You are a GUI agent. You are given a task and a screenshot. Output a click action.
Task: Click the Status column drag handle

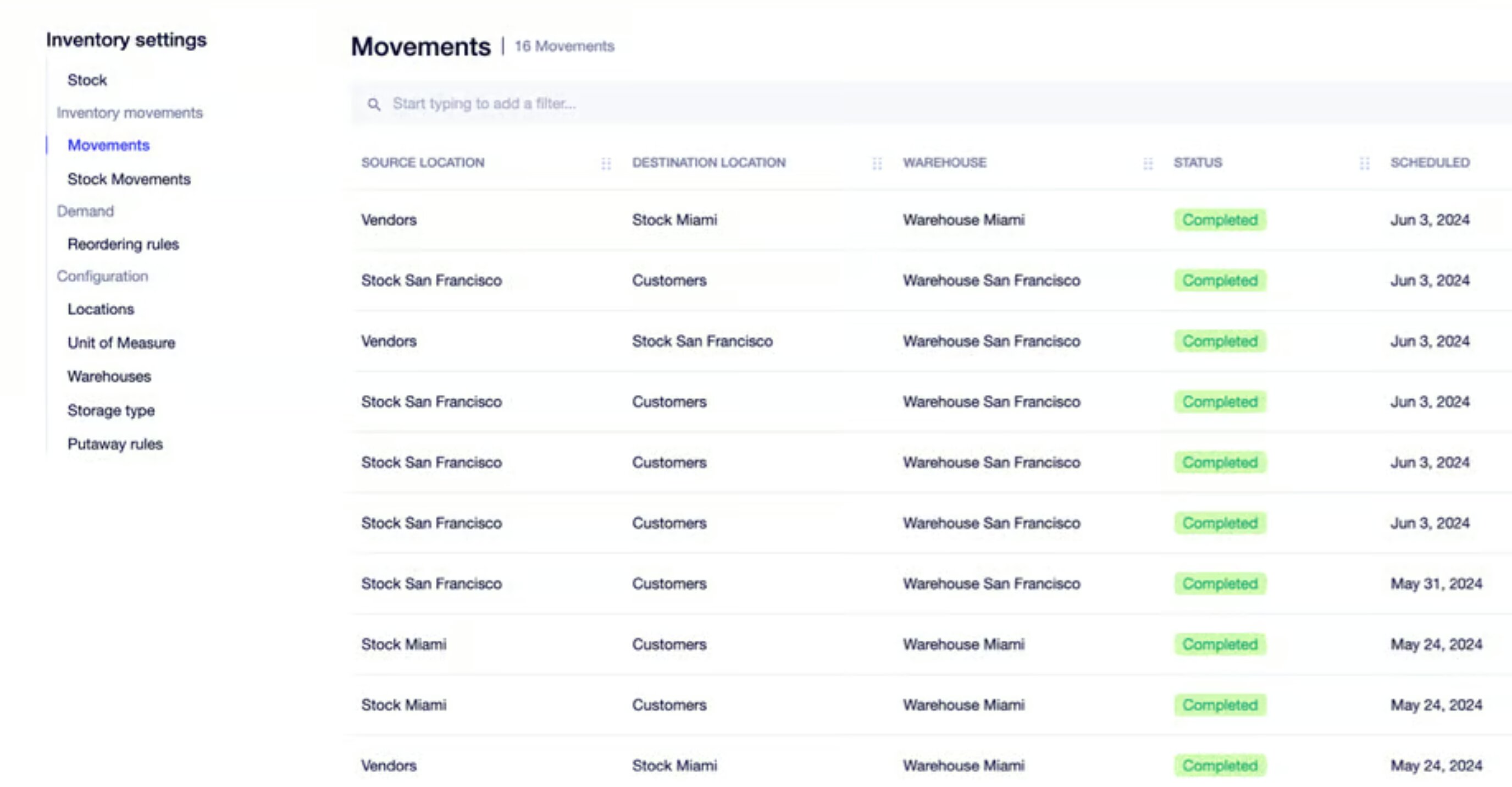coord(1365,163)
